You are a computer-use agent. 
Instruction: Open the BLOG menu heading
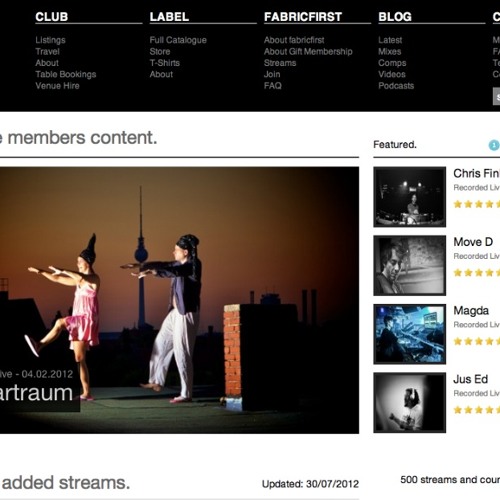(x=395, y=17)
